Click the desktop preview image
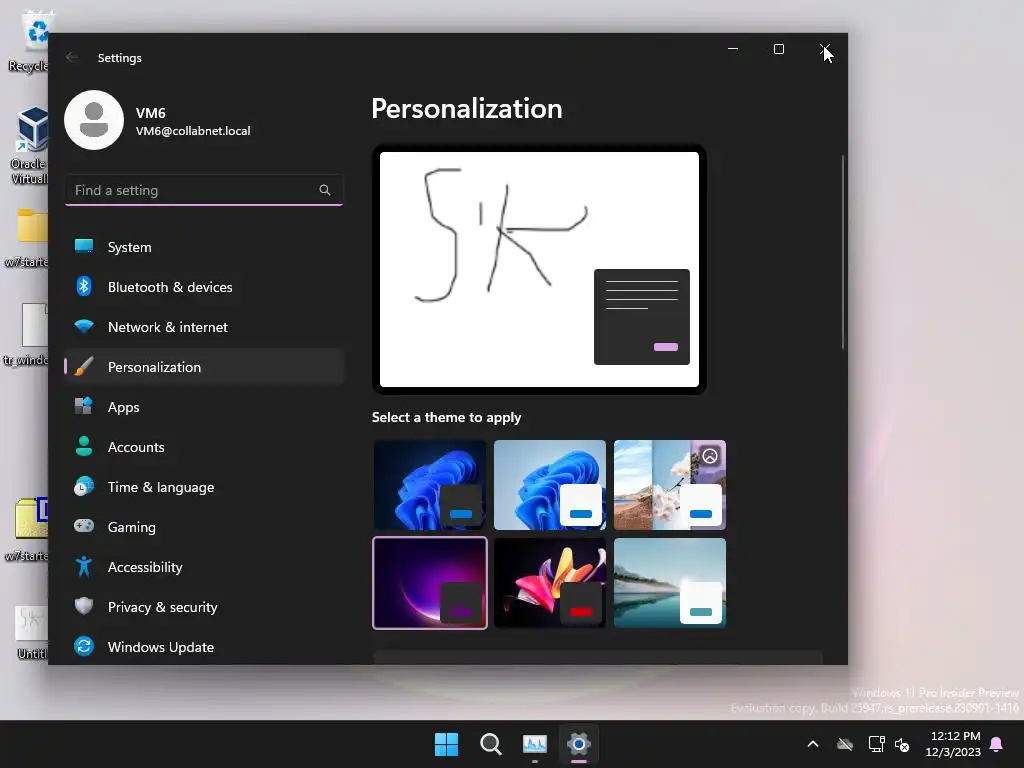The image size is (1024, 768). (539, 269)
